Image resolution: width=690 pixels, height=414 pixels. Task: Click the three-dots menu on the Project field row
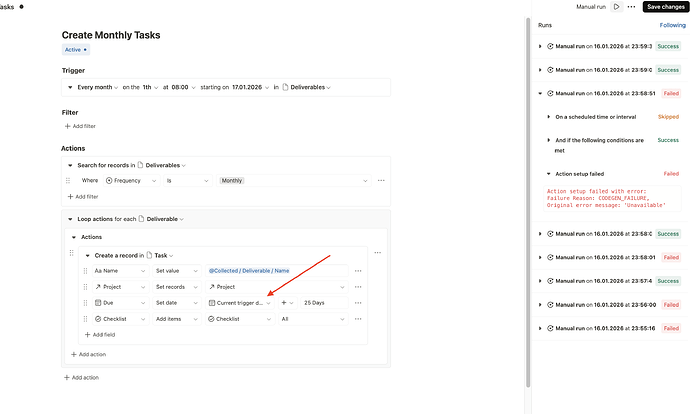(x=358, y=287)
